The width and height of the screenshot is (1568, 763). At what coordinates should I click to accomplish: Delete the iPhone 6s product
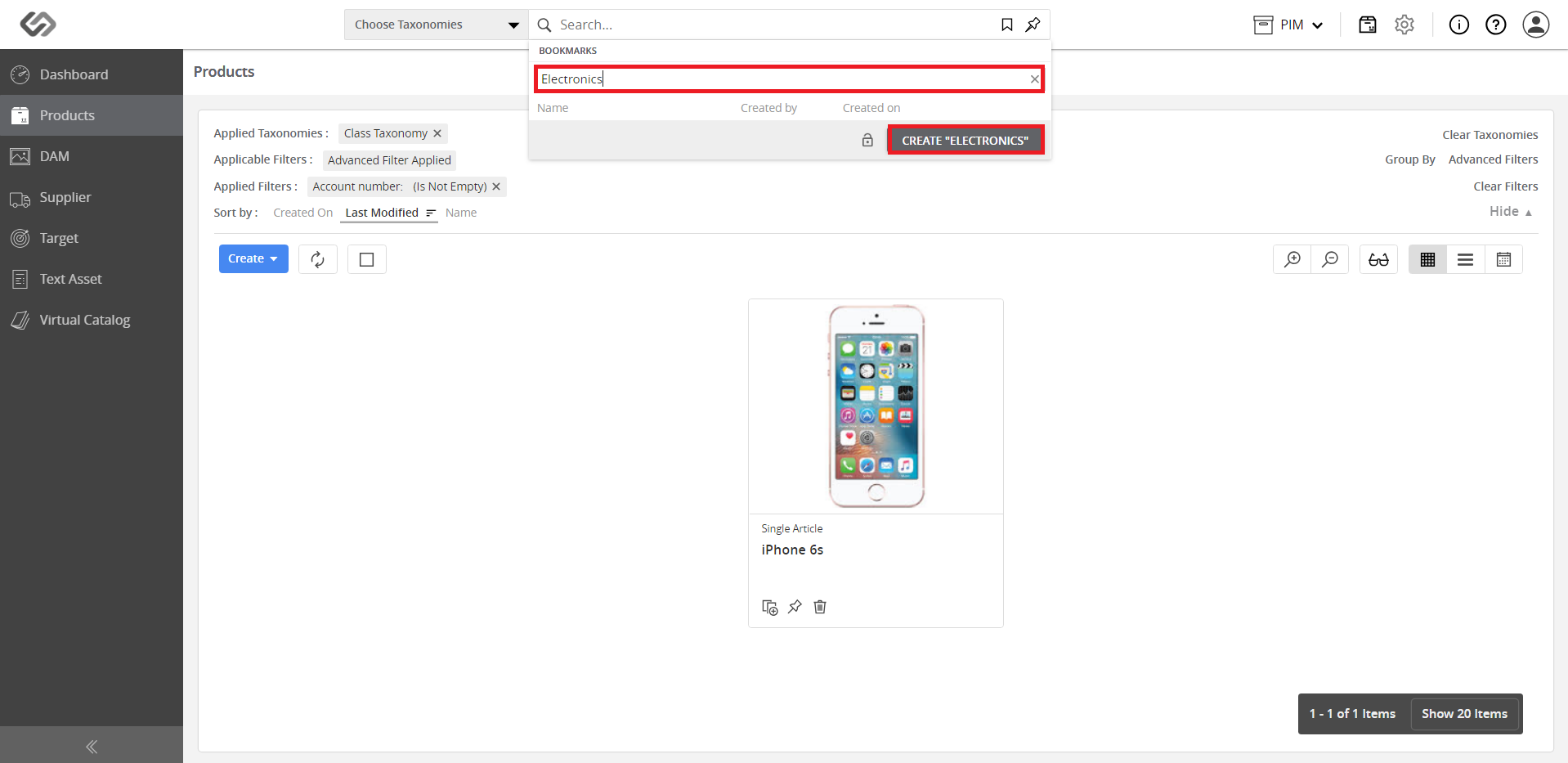tap(820, 607)
